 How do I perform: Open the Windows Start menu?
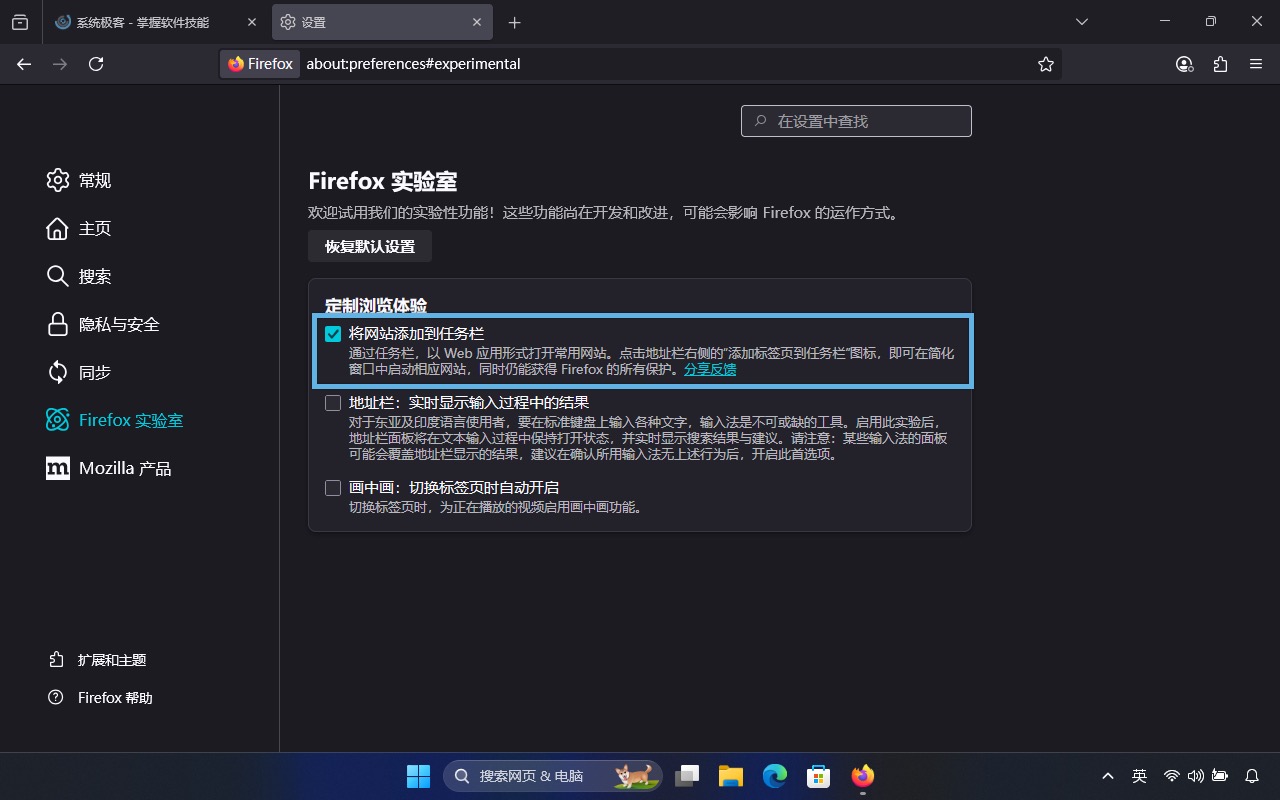[418, 776]
